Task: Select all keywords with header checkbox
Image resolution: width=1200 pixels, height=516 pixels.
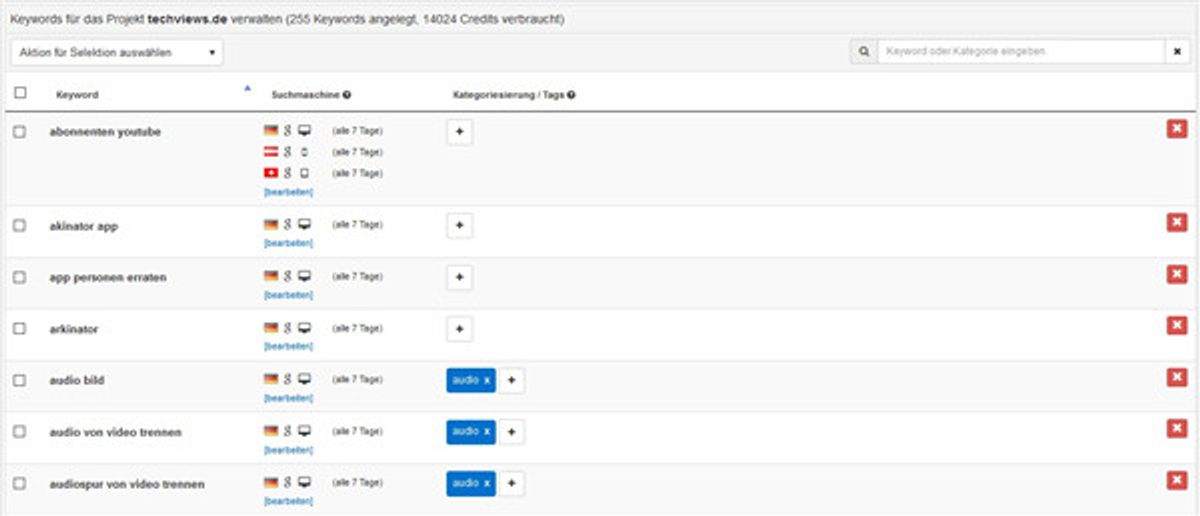Action: (x=21, y=93)
